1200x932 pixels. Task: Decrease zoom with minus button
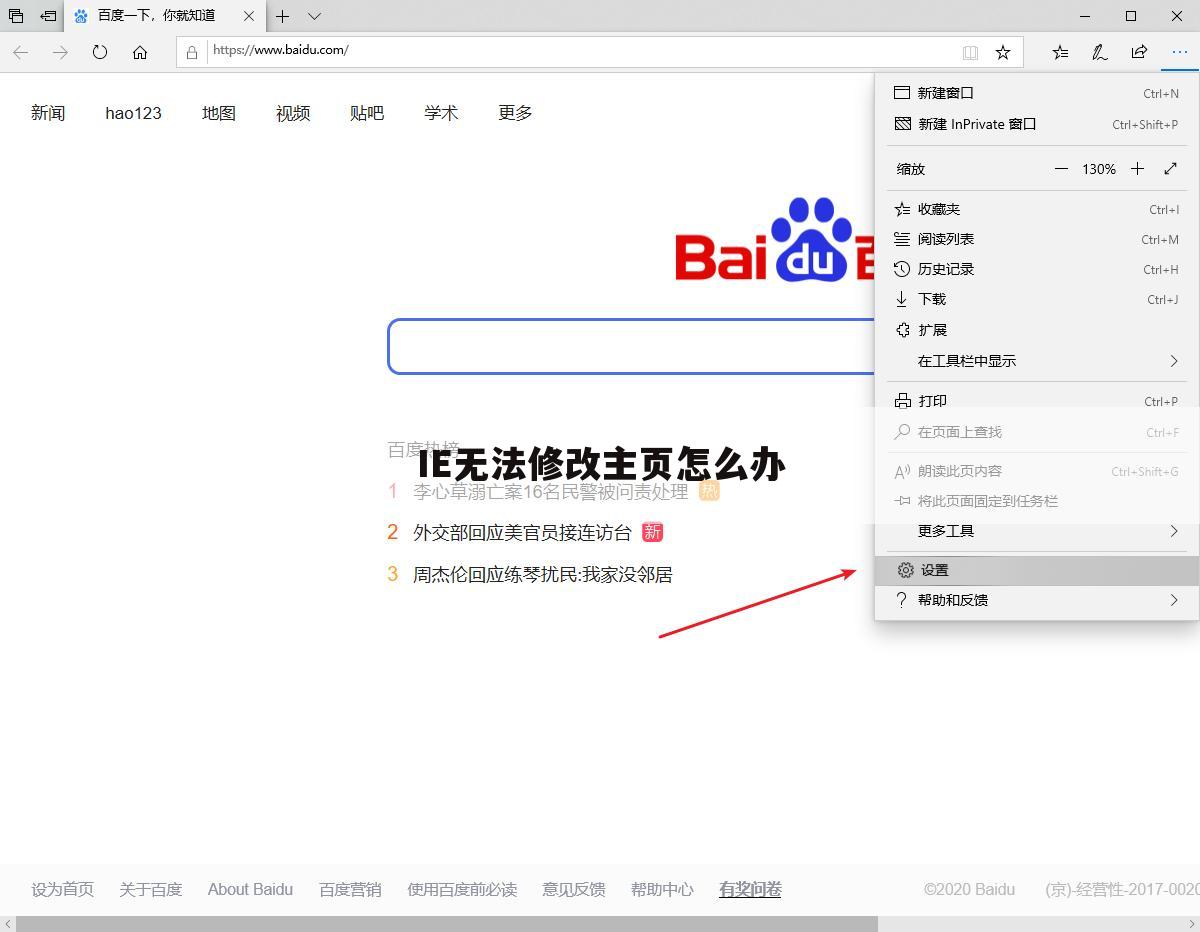point(1061,169)
